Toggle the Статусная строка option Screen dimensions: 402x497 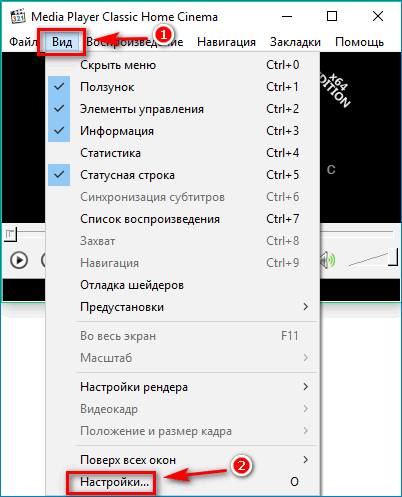click(183, 175)
